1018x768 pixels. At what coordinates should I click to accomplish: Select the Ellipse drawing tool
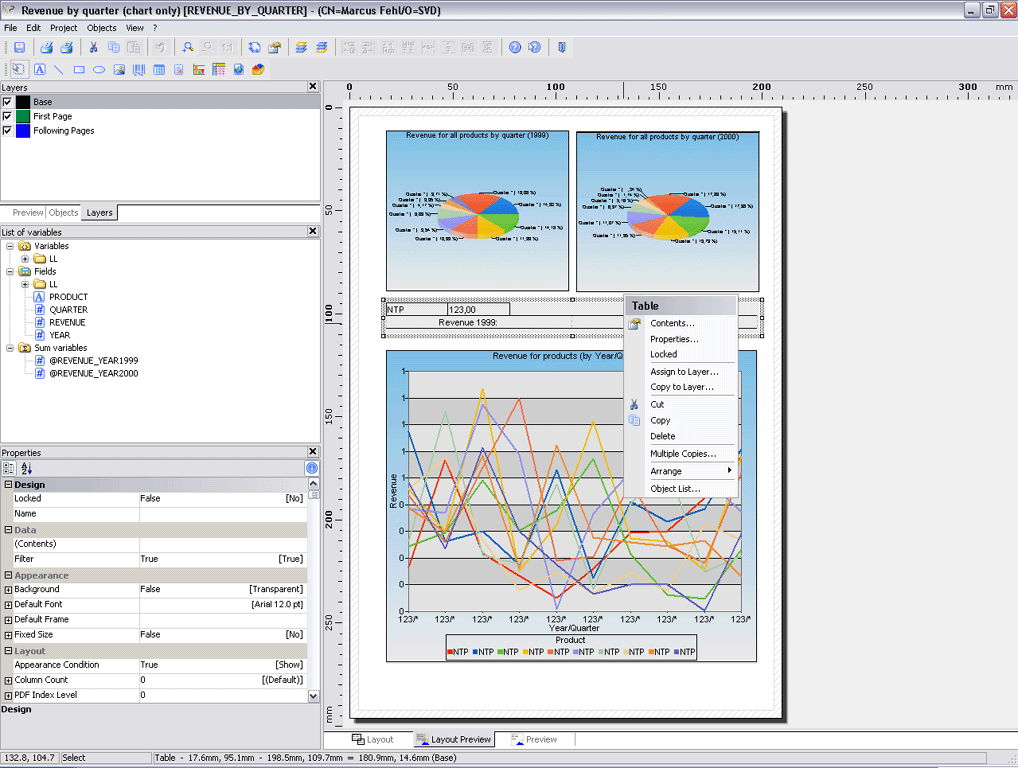click(x=99, y=70)
